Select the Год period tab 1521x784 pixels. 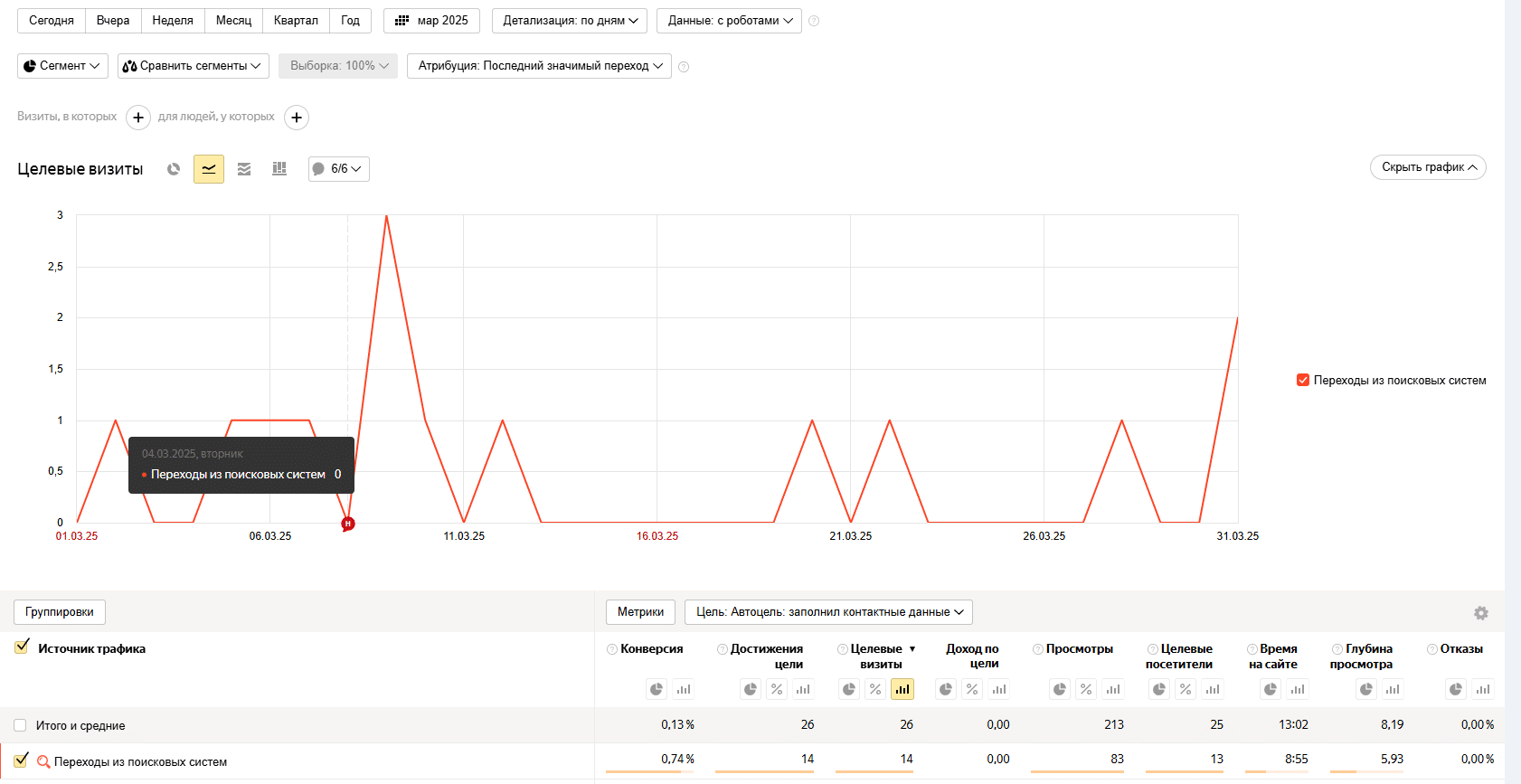[x=350, y=21]
